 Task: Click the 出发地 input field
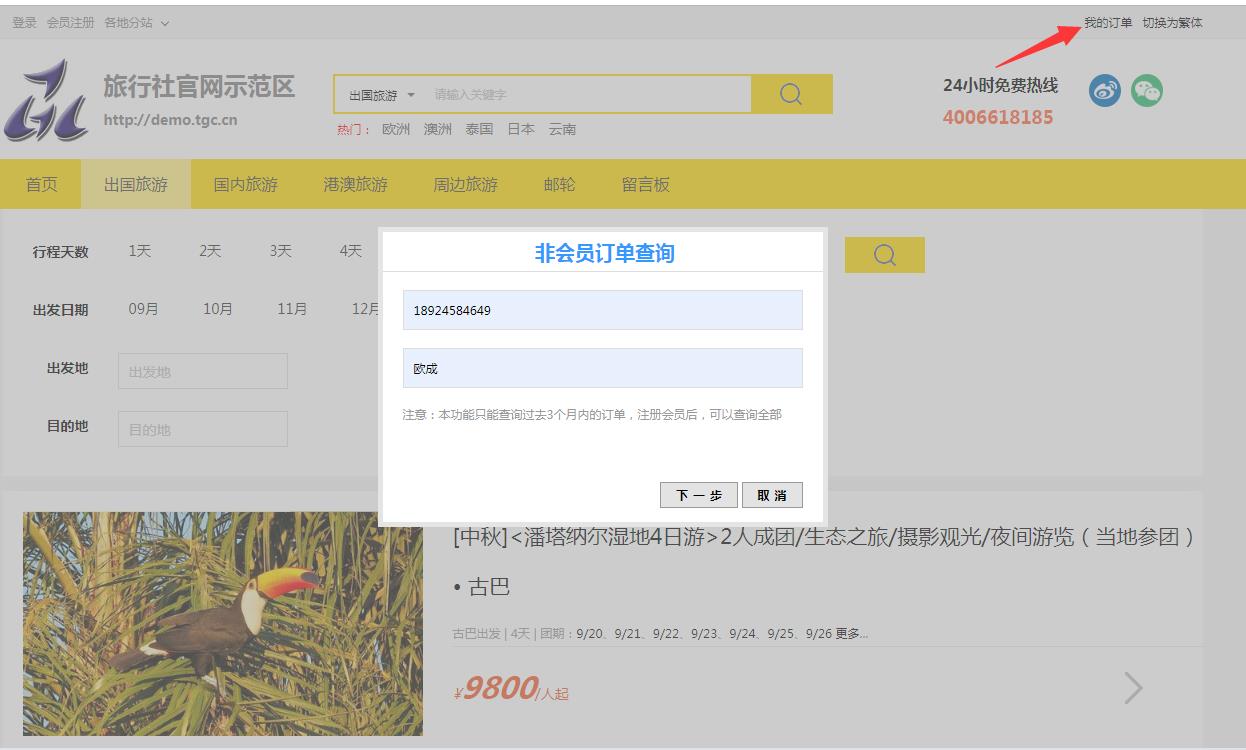pyautogui.click(x=203, y=371)
